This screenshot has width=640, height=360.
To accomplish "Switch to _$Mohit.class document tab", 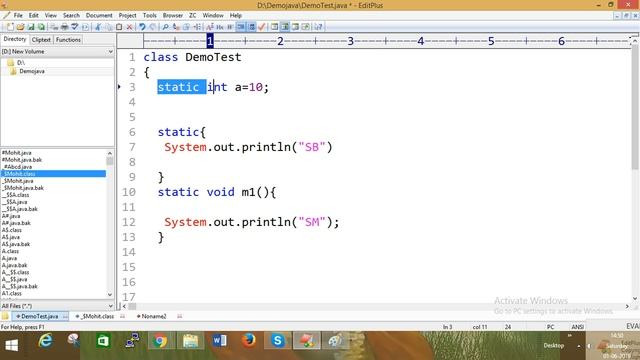I will point(97,316).
